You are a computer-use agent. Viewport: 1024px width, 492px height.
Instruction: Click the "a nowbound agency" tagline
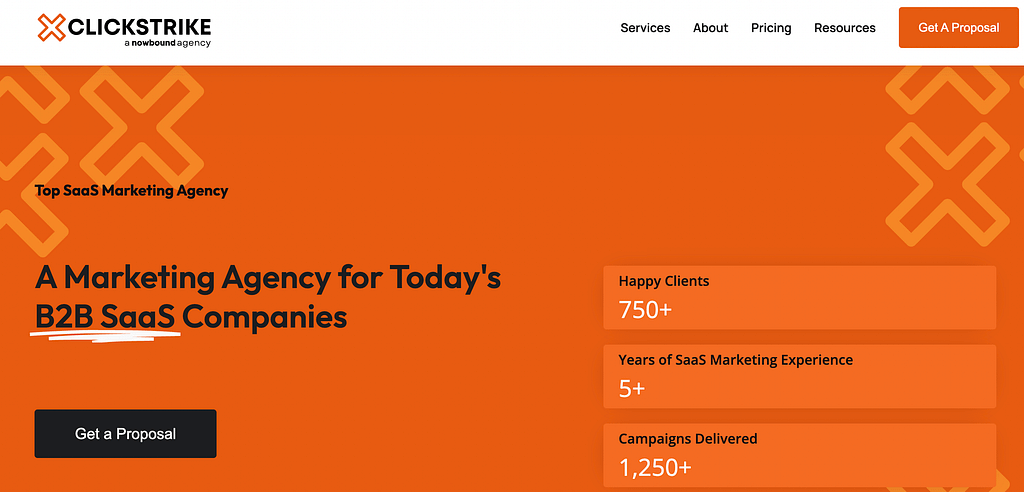pyautogui.click(x=168, y=43)
